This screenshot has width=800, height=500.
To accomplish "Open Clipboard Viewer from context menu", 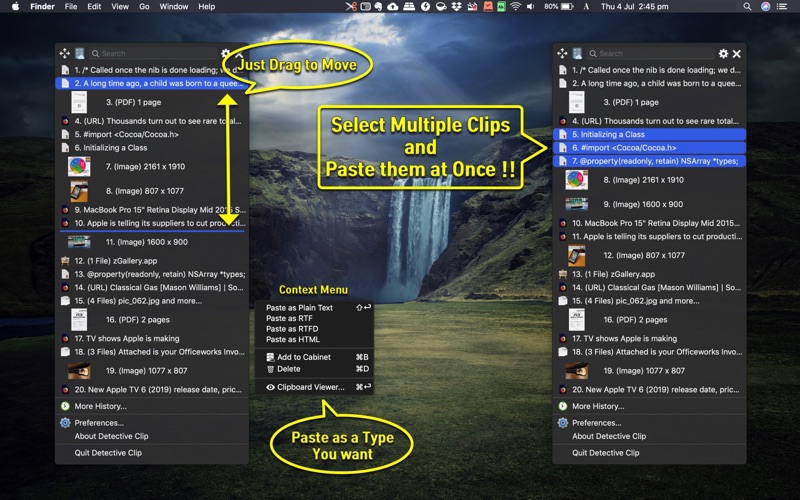I will coord(314,387).
